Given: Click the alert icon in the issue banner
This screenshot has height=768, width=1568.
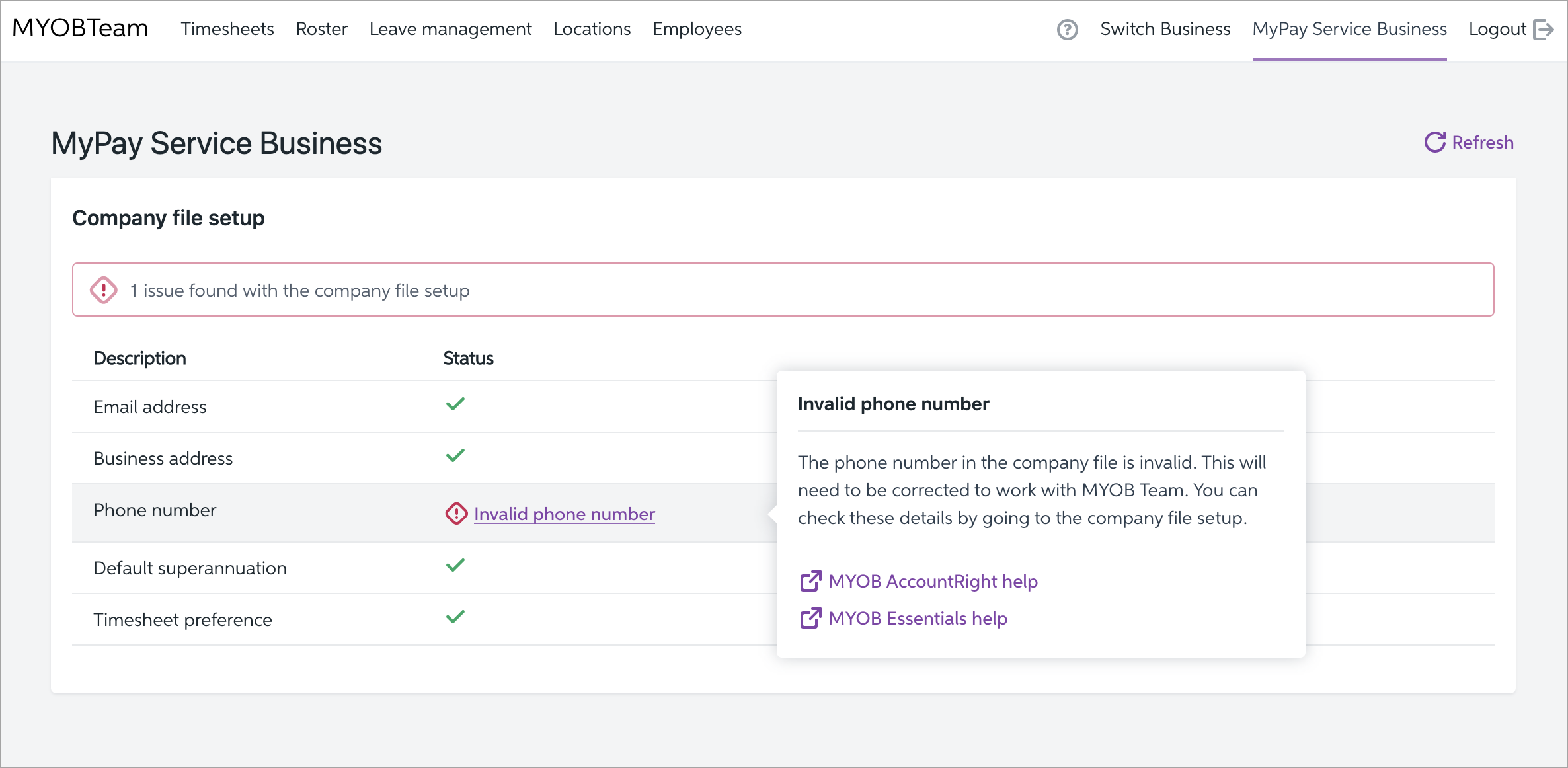Looking at the screenshot, I should [x=104, y=289].
